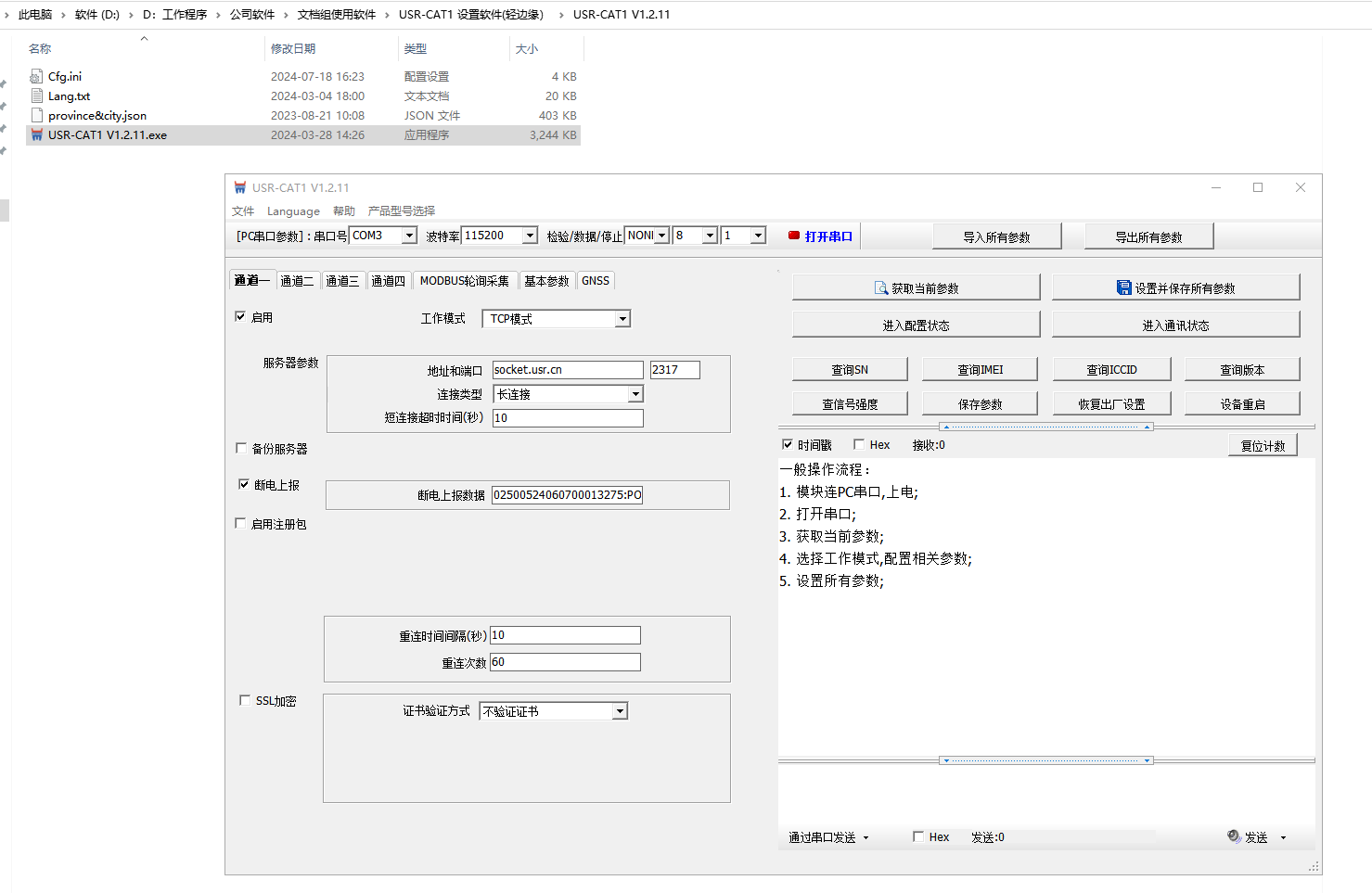The image size is (1372, 893).
Task: Click the red open serial port icon
Action: (x=794, y=236)
